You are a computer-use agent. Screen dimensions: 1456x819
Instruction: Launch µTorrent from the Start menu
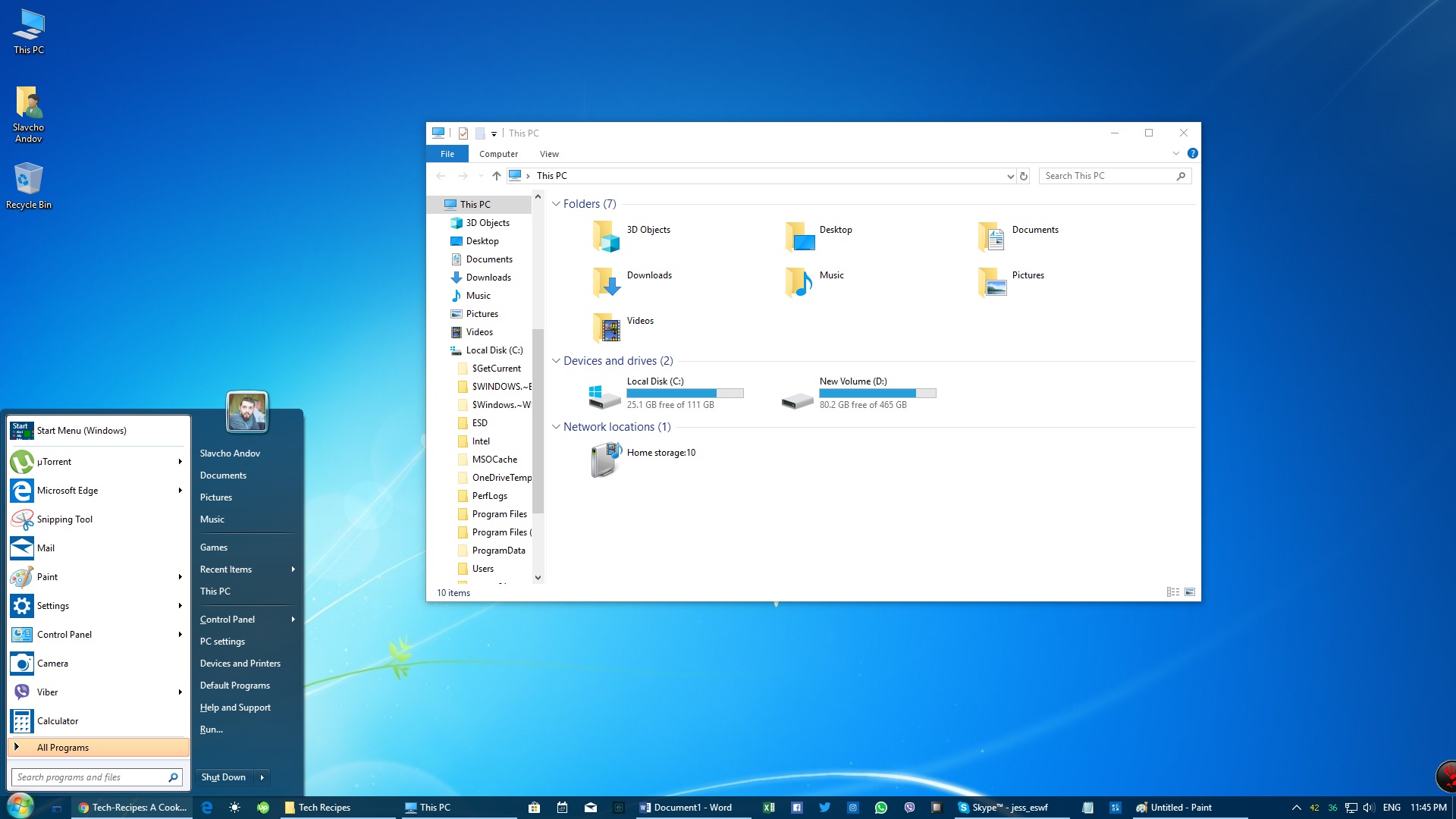pyautogui.click(x=53, y=461)
